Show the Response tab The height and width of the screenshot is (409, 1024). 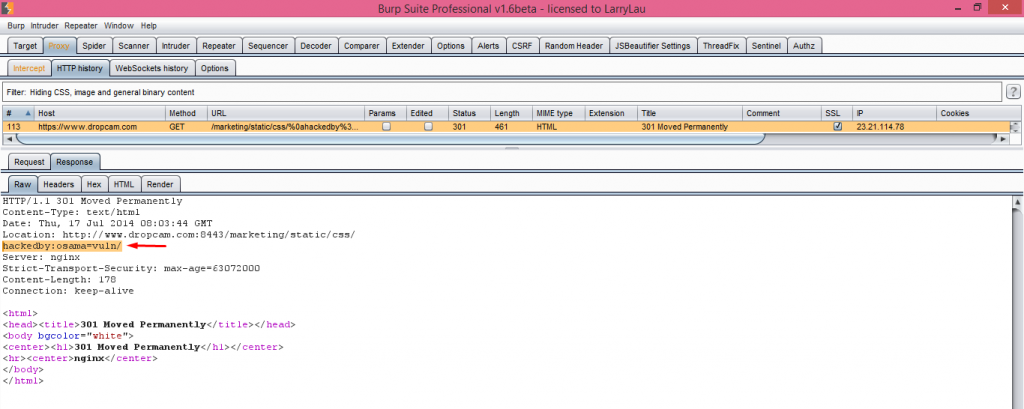[74, 162]
